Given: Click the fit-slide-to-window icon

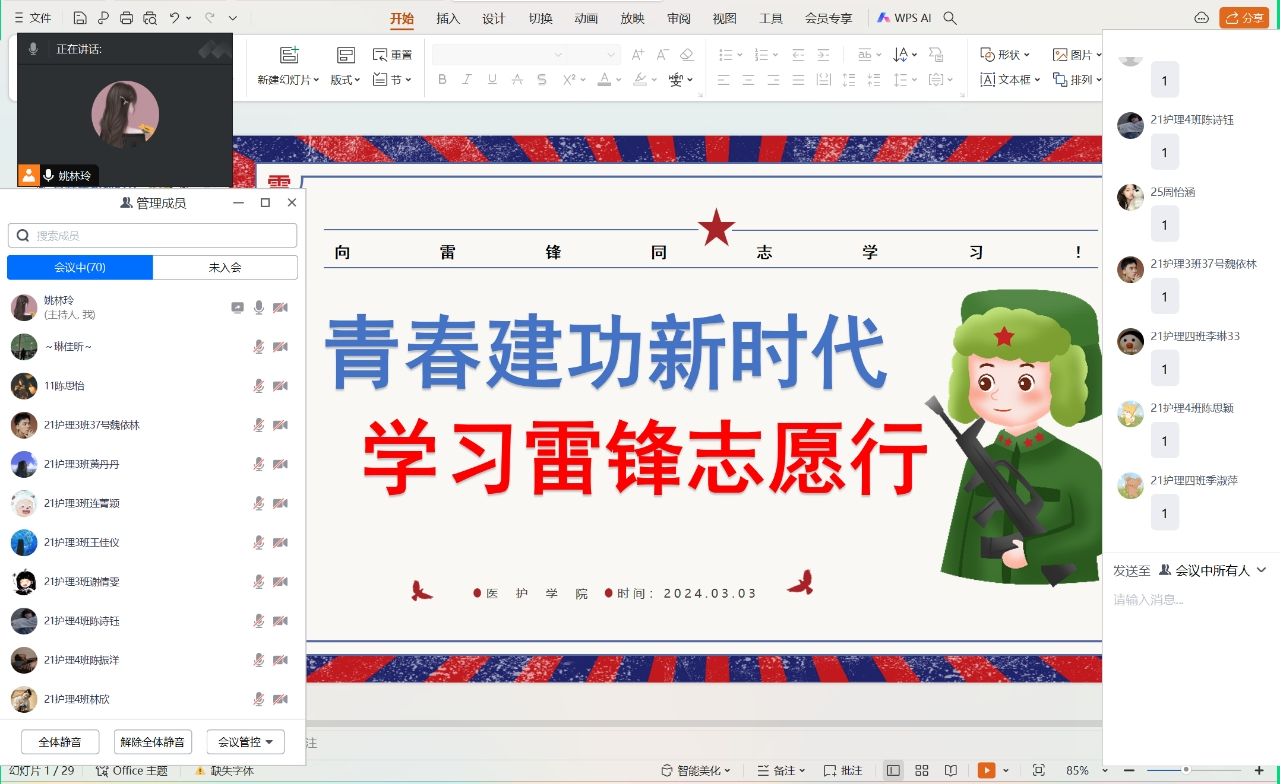Looking at the screenshot, I should [x=1038, y=770].
